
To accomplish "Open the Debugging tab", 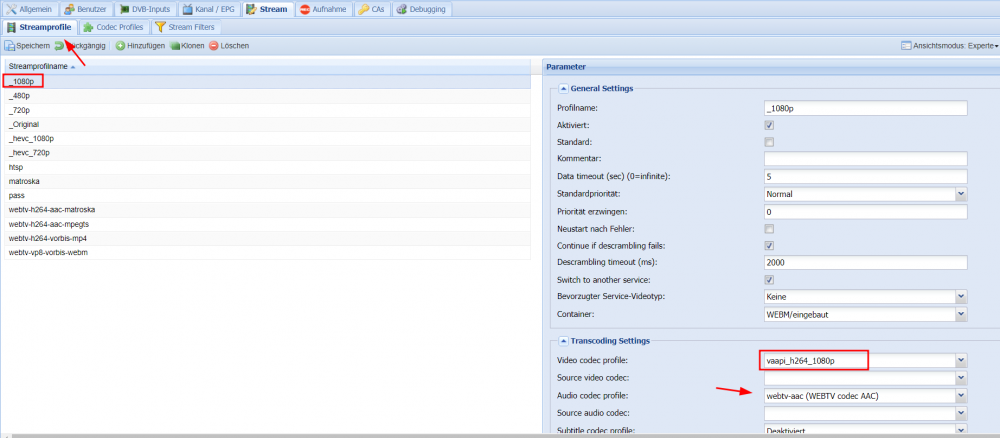I will 423,10.
